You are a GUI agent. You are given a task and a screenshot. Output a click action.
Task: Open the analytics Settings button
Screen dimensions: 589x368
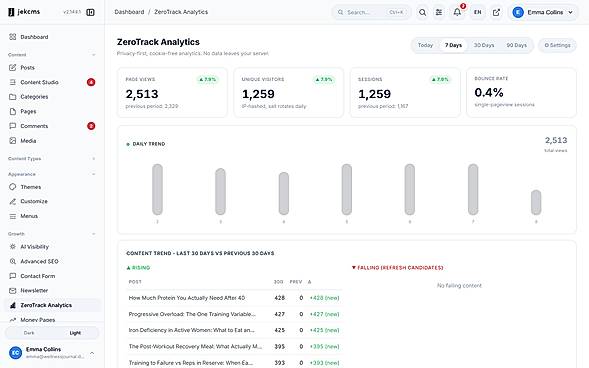point(557,45)
